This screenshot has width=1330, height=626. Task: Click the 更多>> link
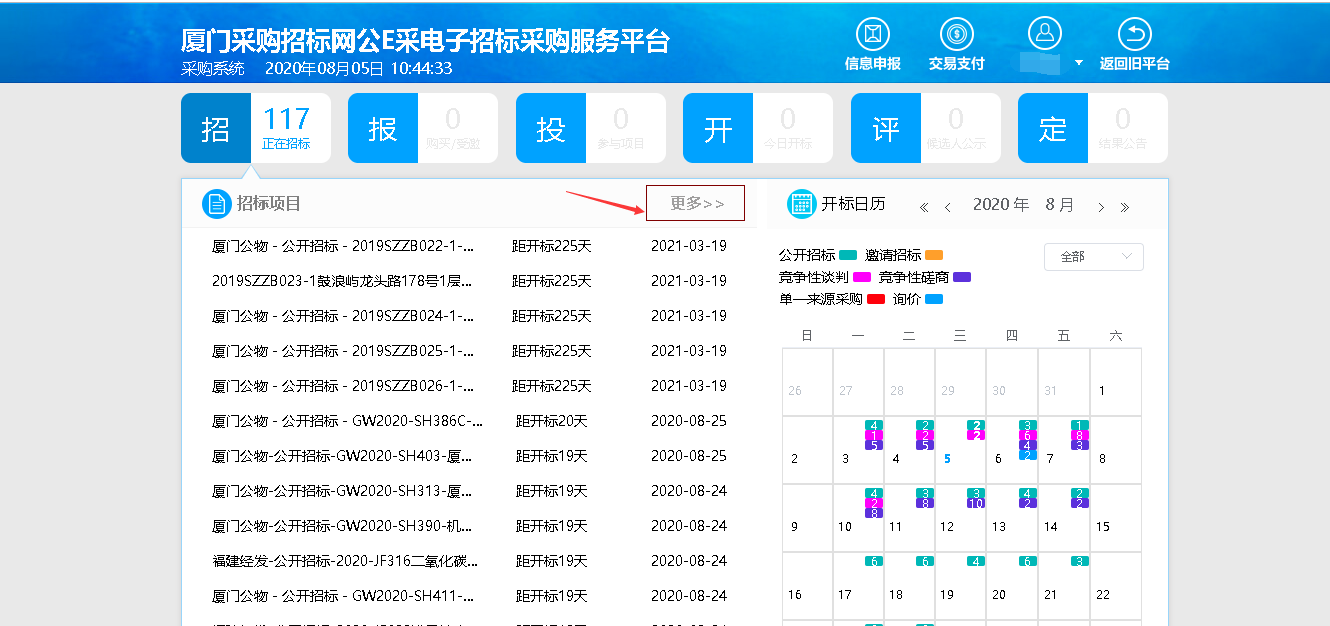(696, 204)
